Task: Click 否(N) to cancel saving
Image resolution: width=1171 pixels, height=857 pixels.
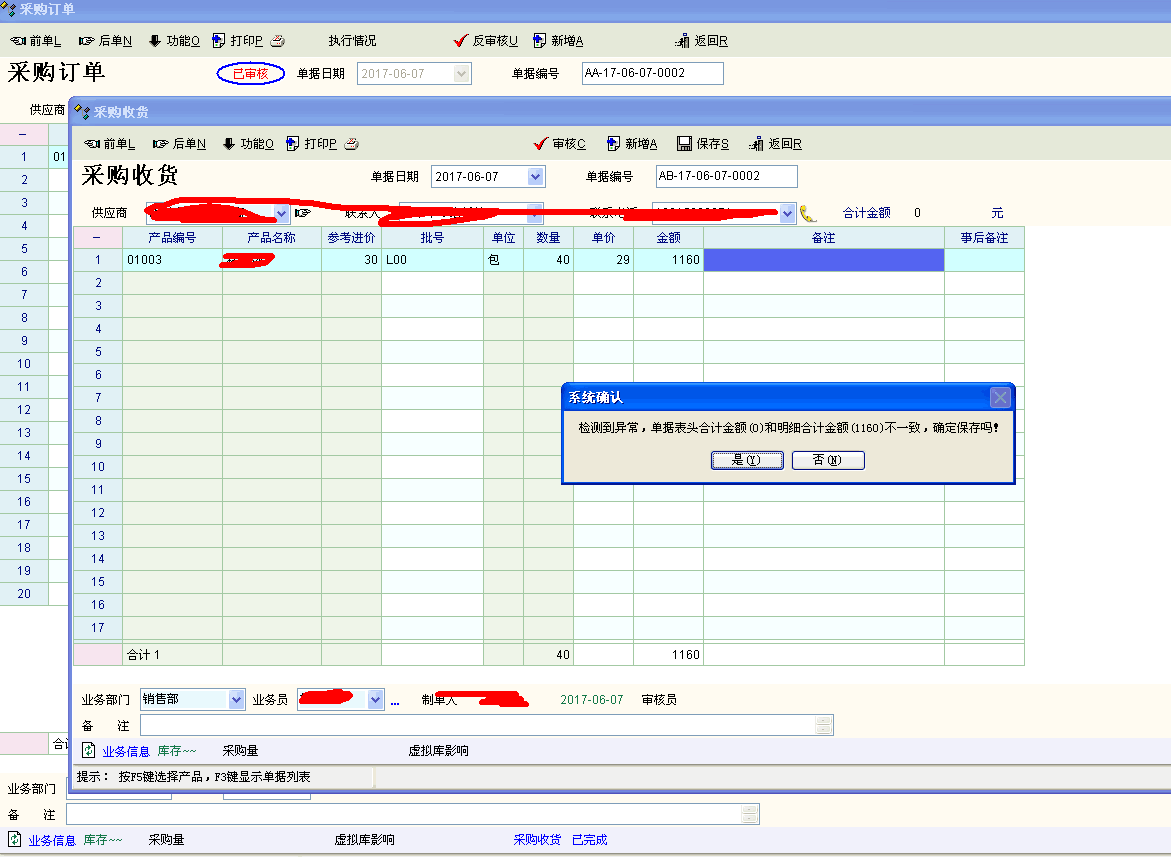Action: (x=827, y=460)
